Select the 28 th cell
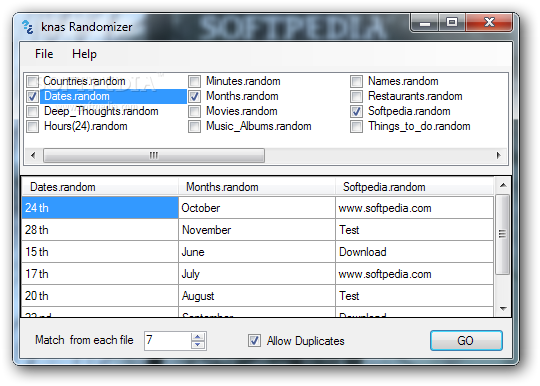This screenshot has width=540, height=386. coord(100,230)
